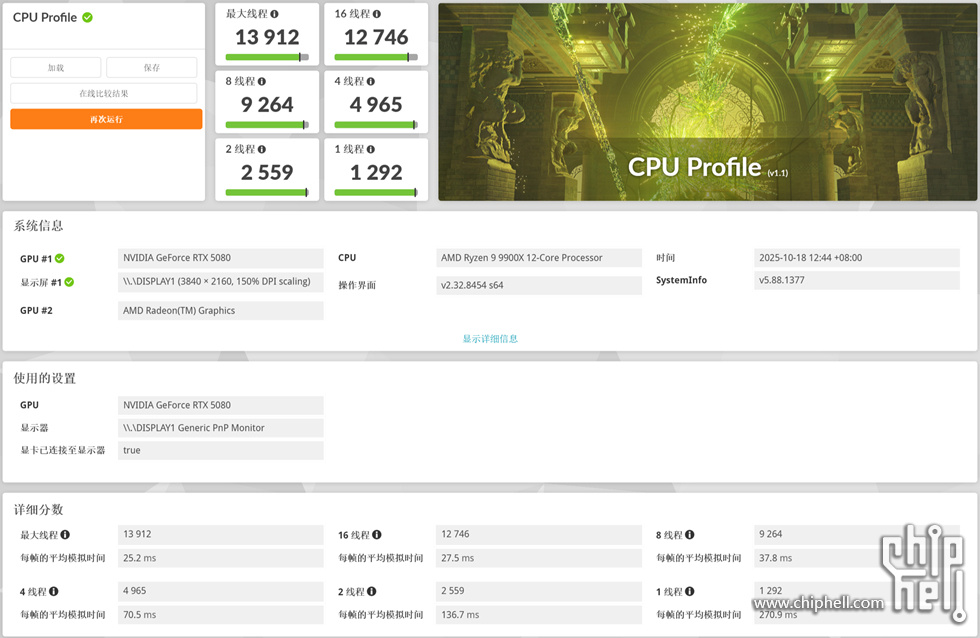Click the green checkmark beside 显示屏 #1

point(69,283)
